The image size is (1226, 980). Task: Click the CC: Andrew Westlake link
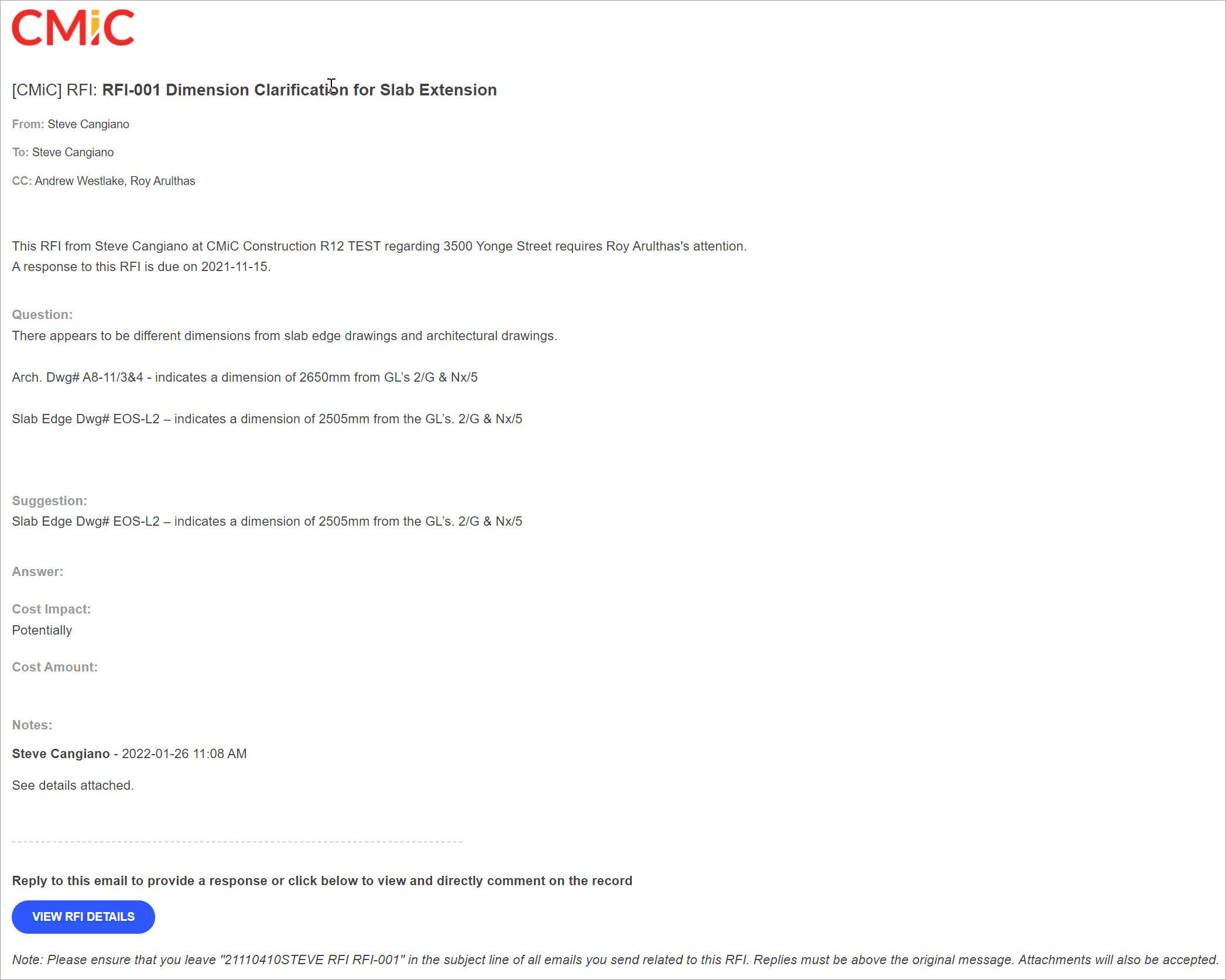[79, 181]
